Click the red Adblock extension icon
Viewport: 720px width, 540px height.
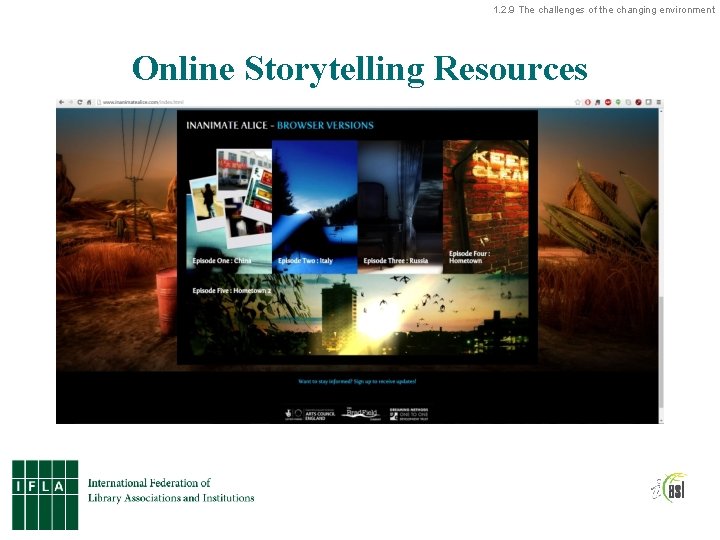point(608,102)
